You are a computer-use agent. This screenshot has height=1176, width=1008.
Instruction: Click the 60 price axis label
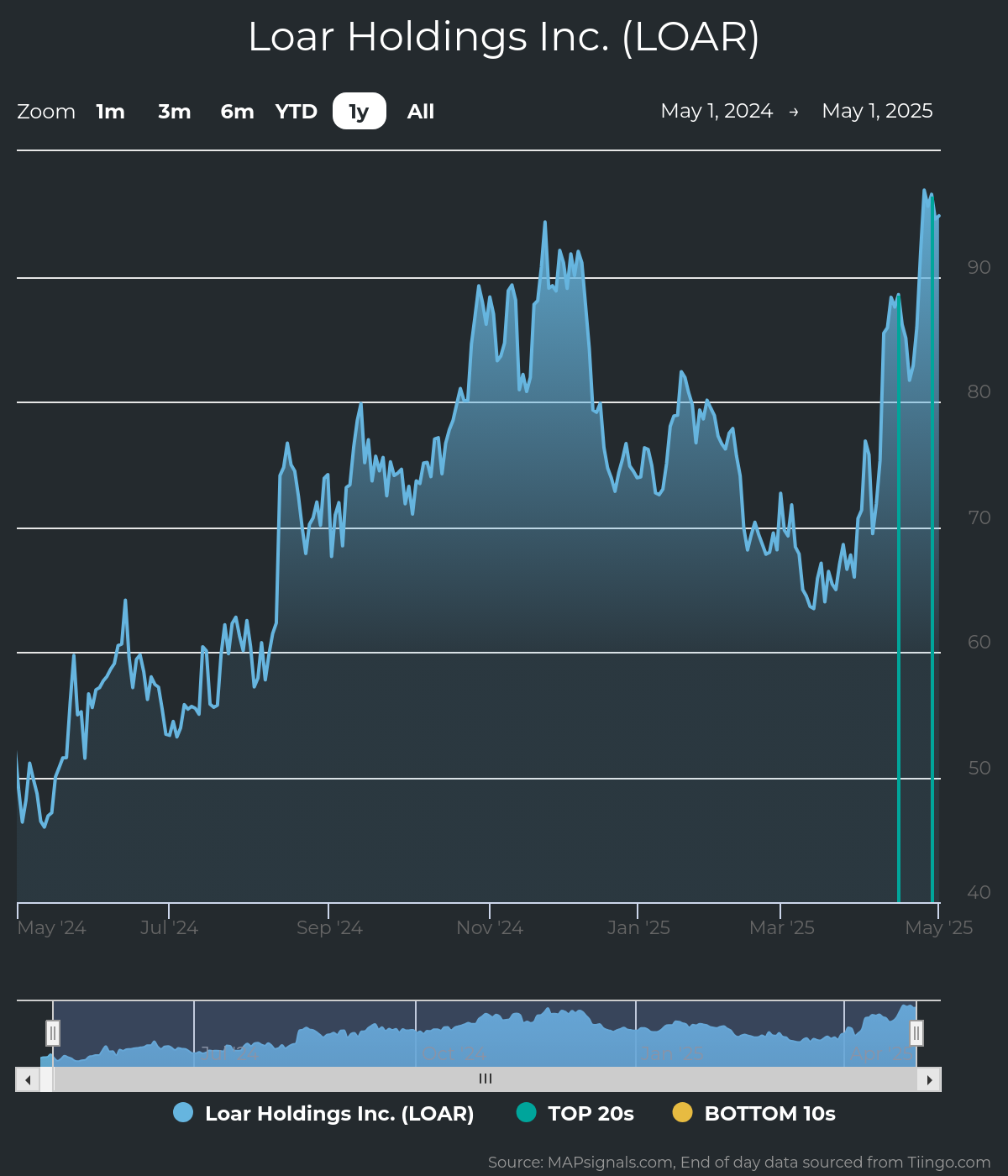[x=979, y=642]
